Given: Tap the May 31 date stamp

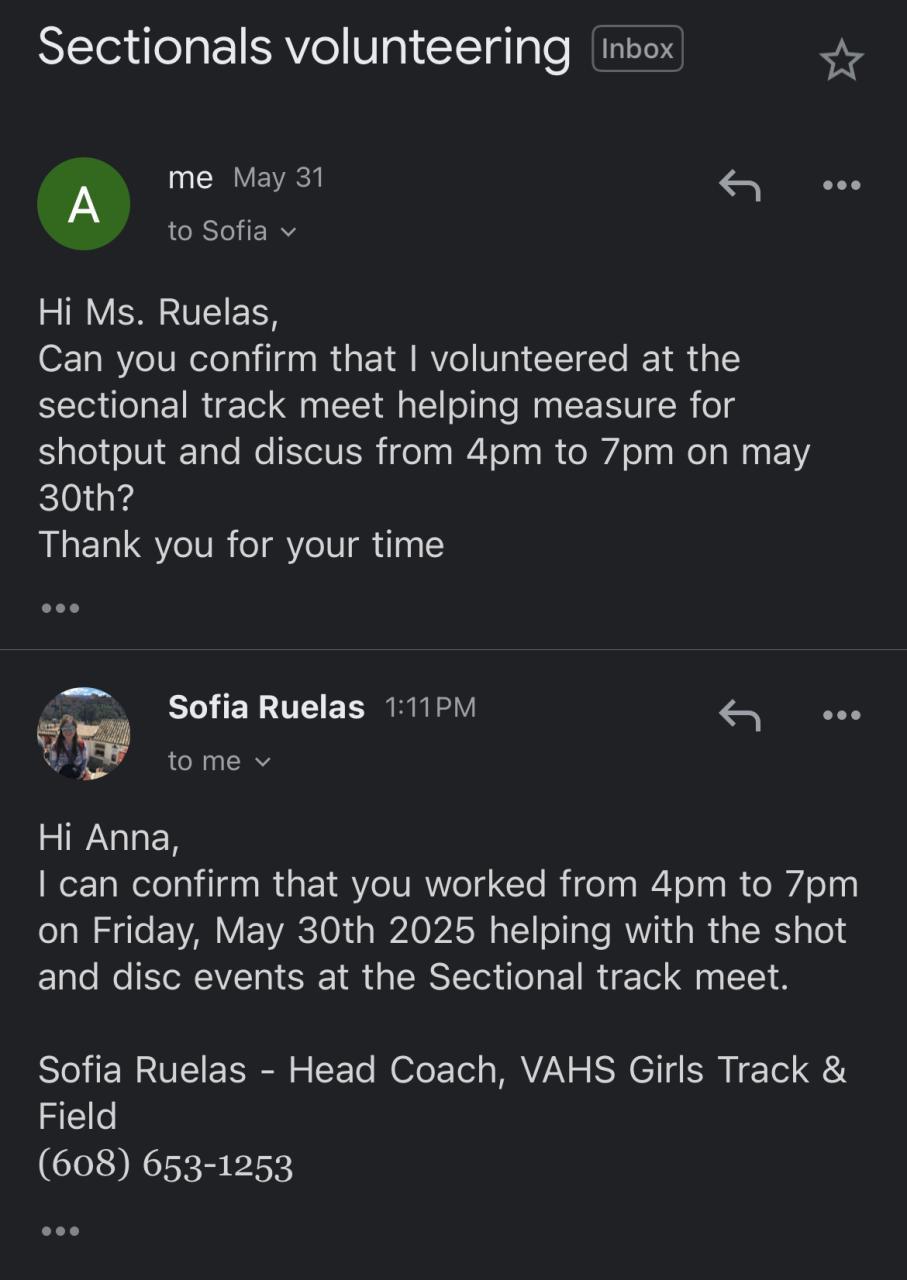Looking at the screenshot, I should (278, 178).
